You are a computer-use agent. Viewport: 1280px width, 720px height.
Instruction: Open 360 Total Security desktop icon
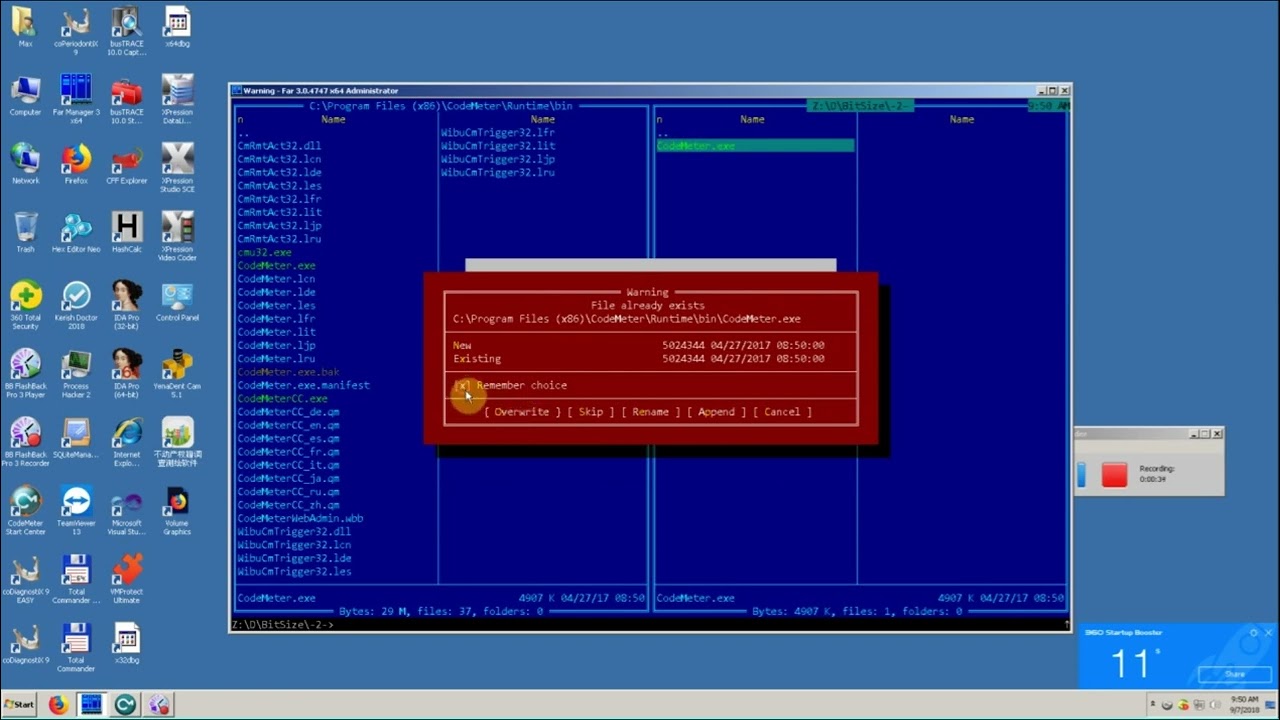tap(25, 305)
